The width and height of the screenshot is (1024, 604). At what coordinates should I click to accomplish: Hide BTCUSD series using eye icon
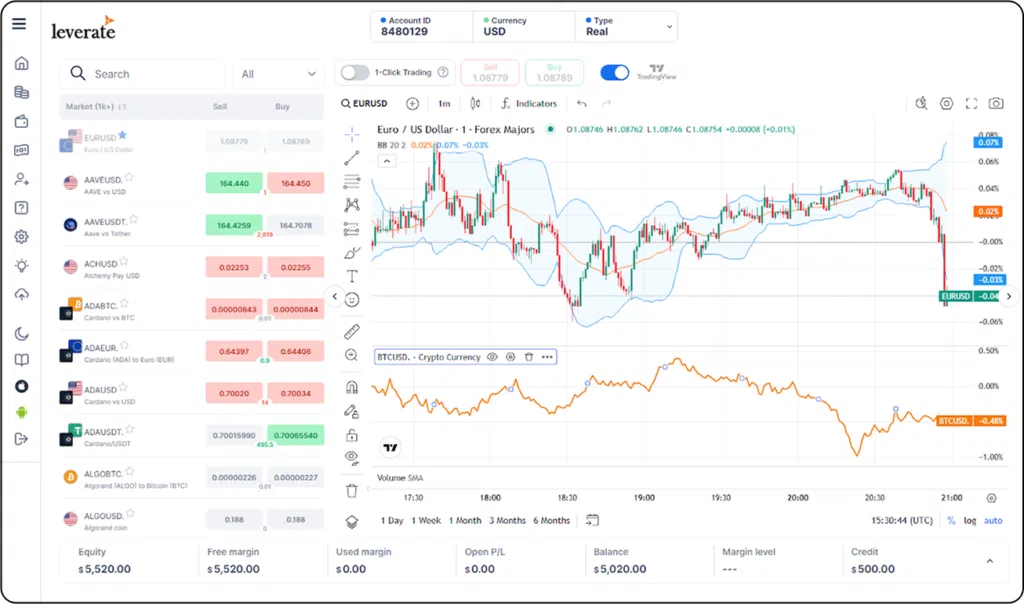click(492, 357)
